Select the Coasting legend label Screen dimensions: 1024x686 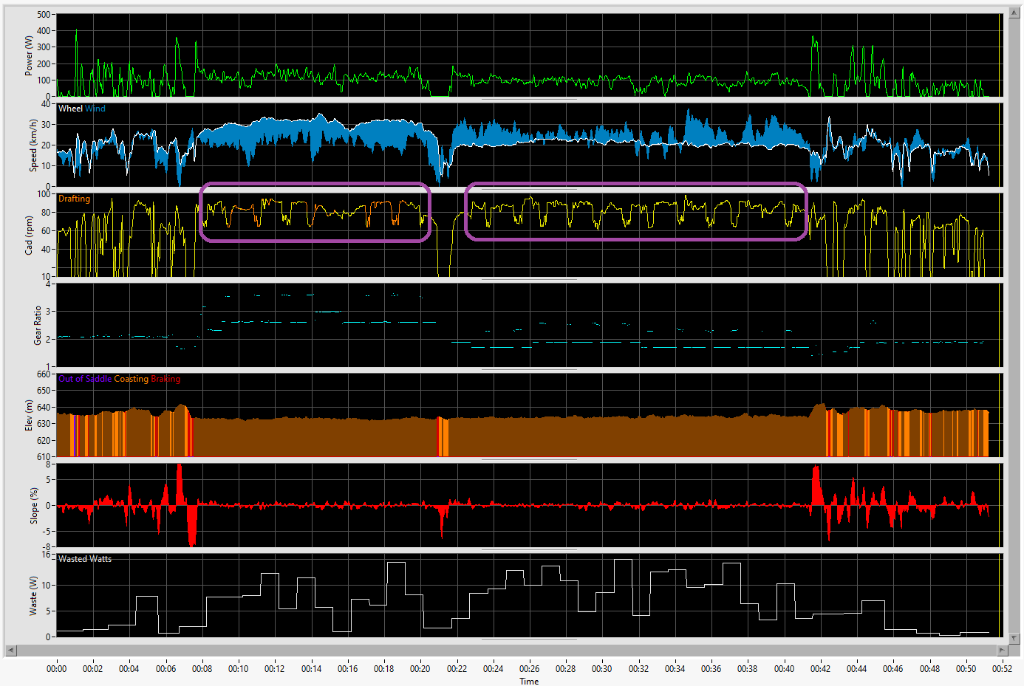click(131, 379)
